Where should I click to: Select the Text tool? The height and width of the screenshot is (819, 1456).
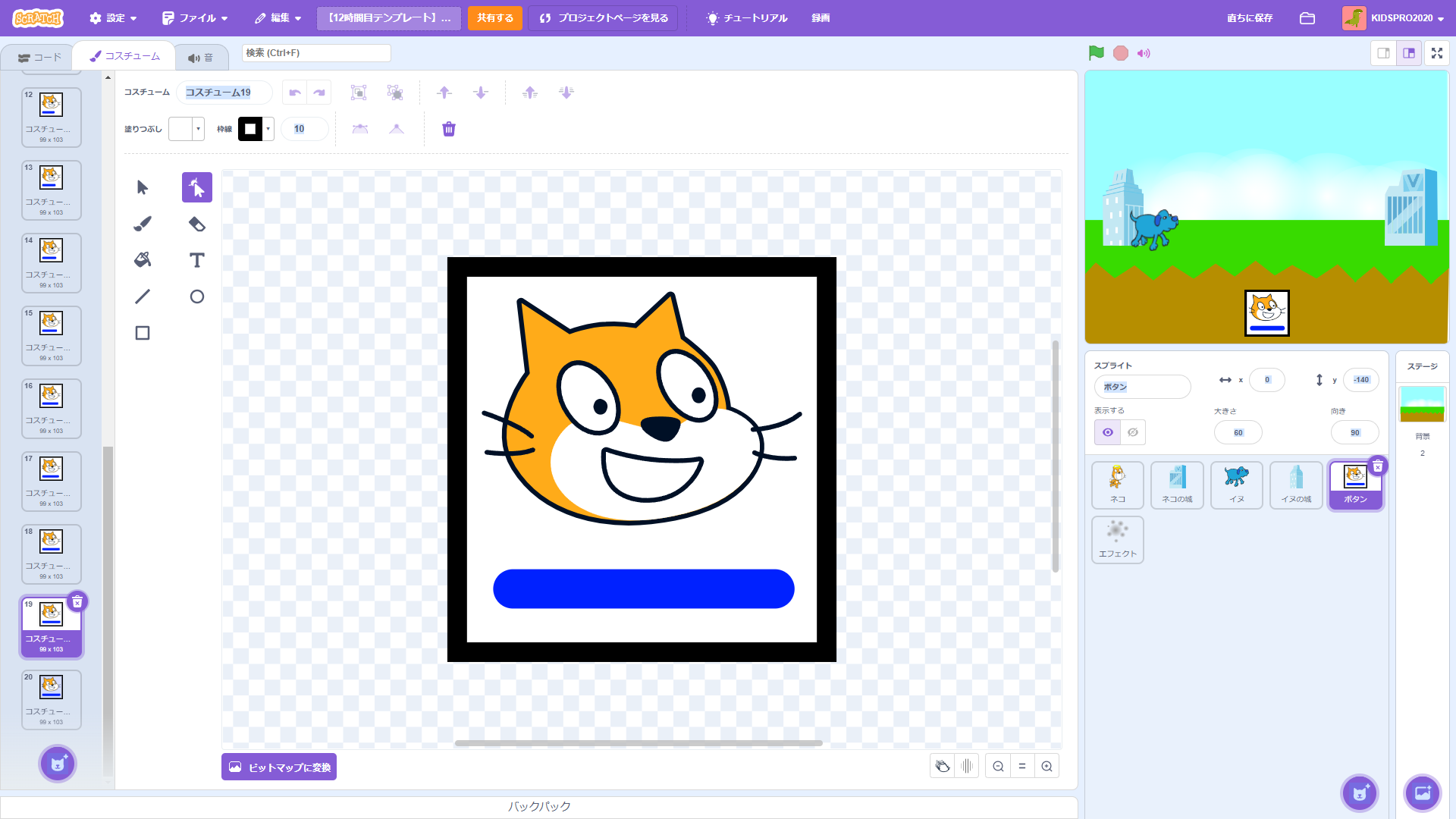coord(196,260)
